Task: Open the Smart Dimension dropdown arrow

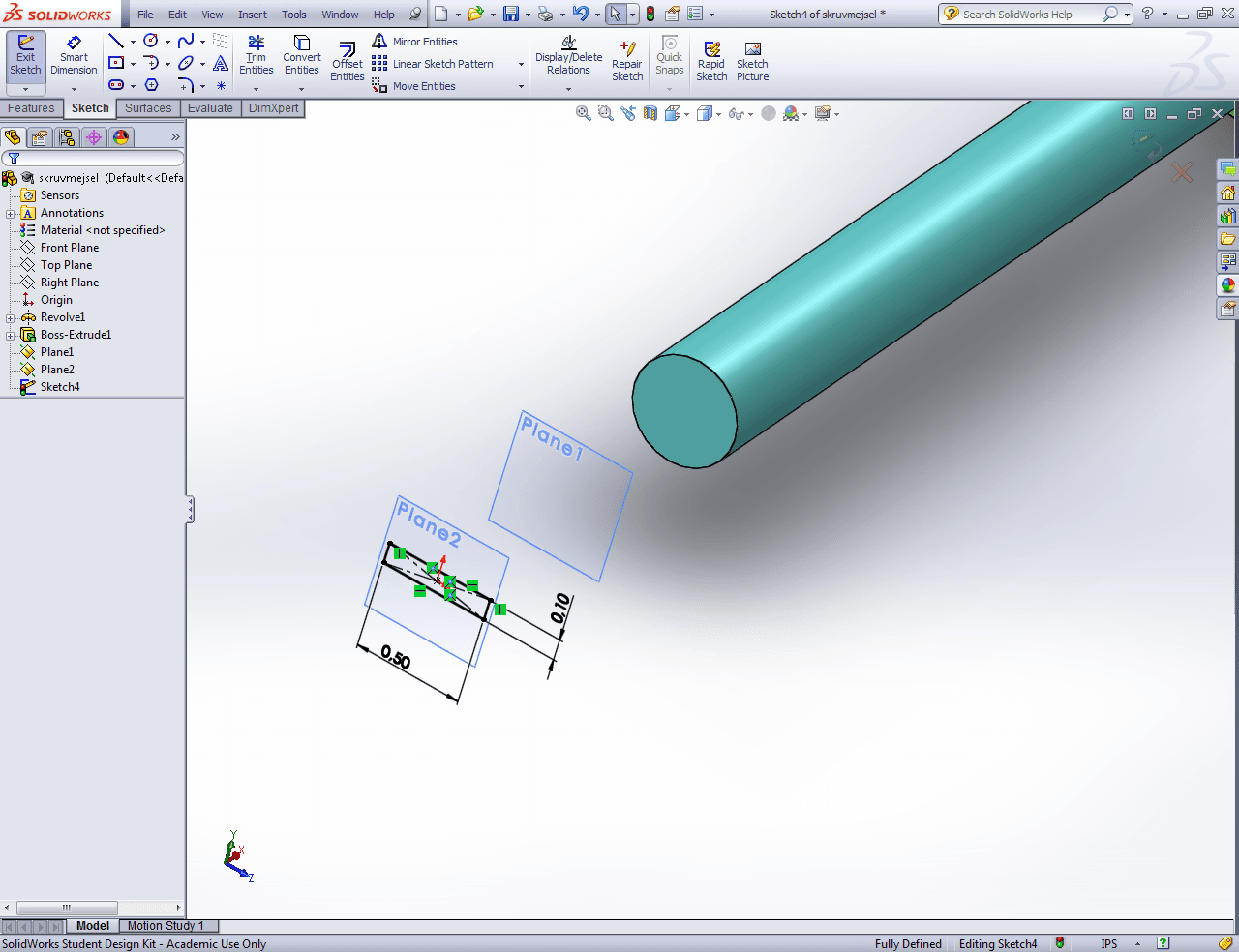Action: pos(74,89)
